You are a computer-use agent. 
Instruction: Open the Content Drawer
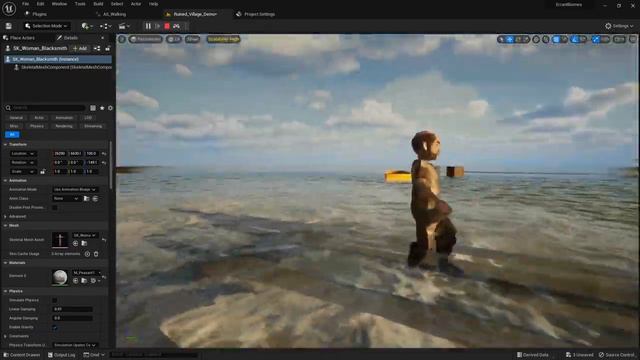click(x=22, y=355)
